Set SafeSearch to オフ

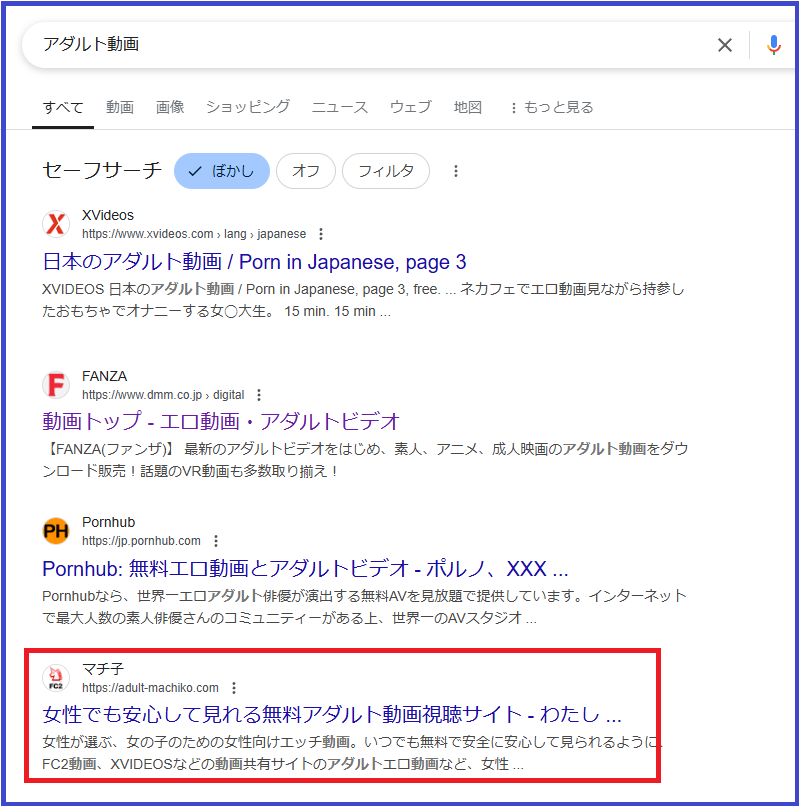(x=306, y=171)
